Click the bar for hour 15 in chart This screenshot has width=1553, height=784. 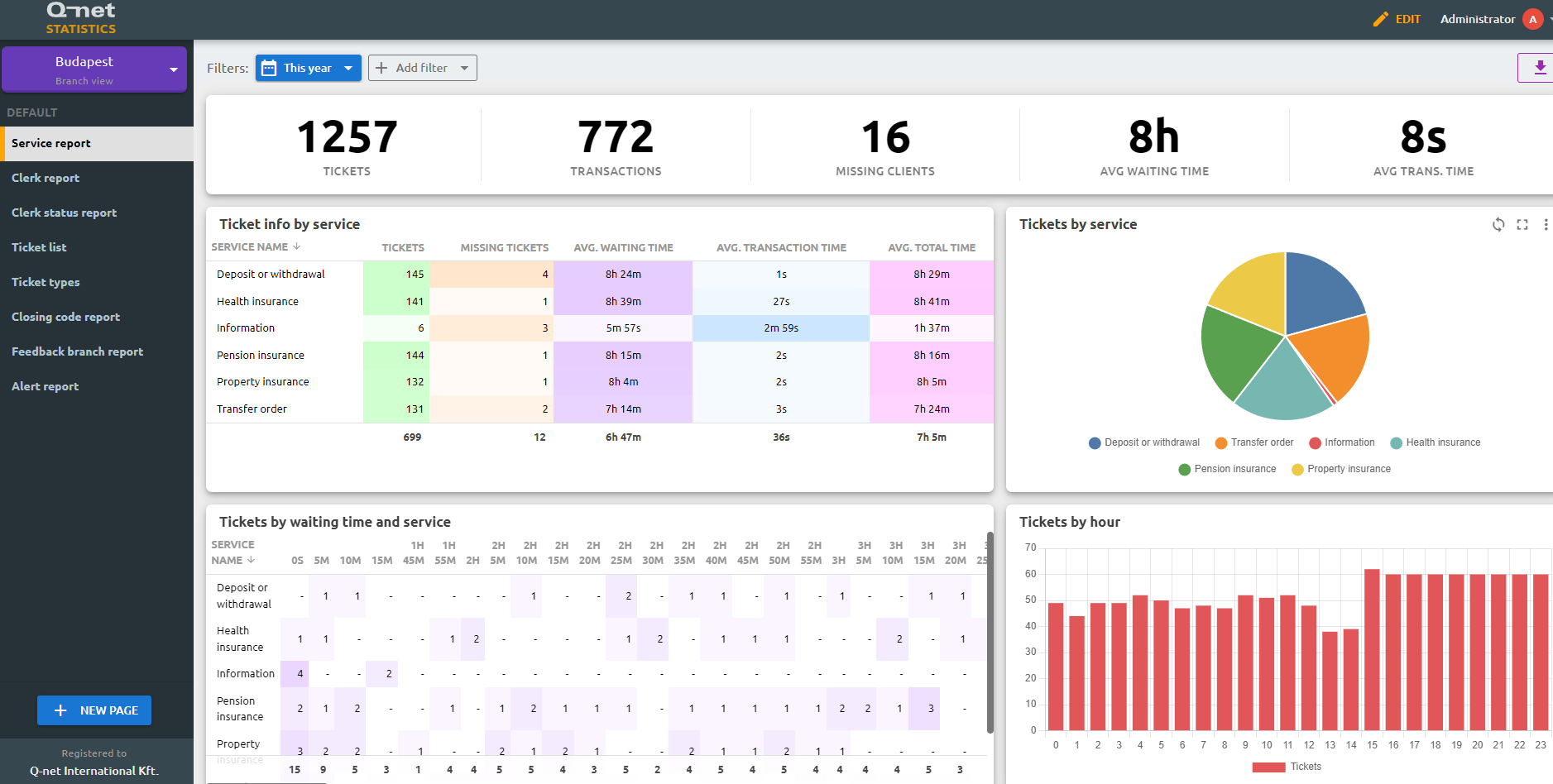[1372, 650]
